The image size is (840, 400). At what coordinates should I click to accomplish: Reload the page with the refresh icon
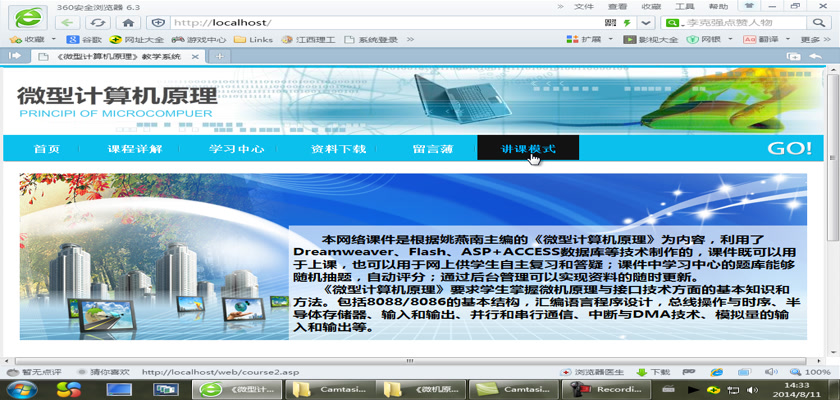(x=98, y=22)
